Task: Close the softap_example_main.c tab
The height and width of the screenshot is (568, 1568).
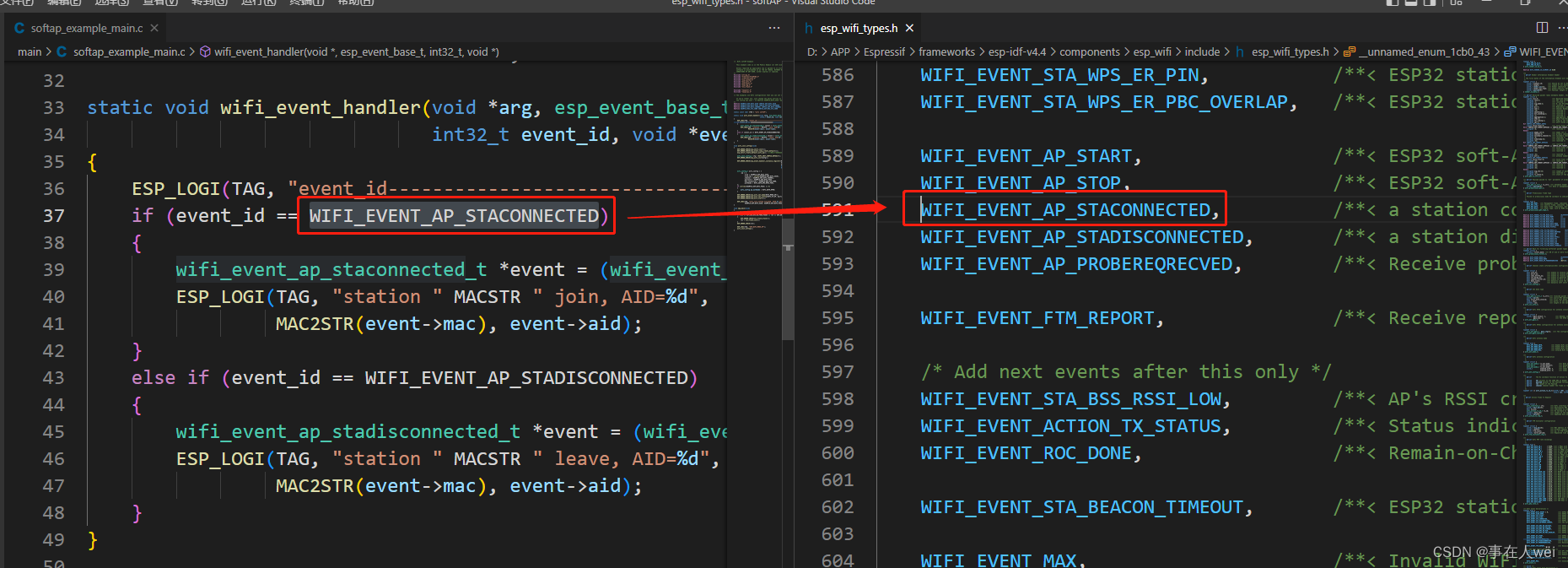Action: click(x=154, y=28)
